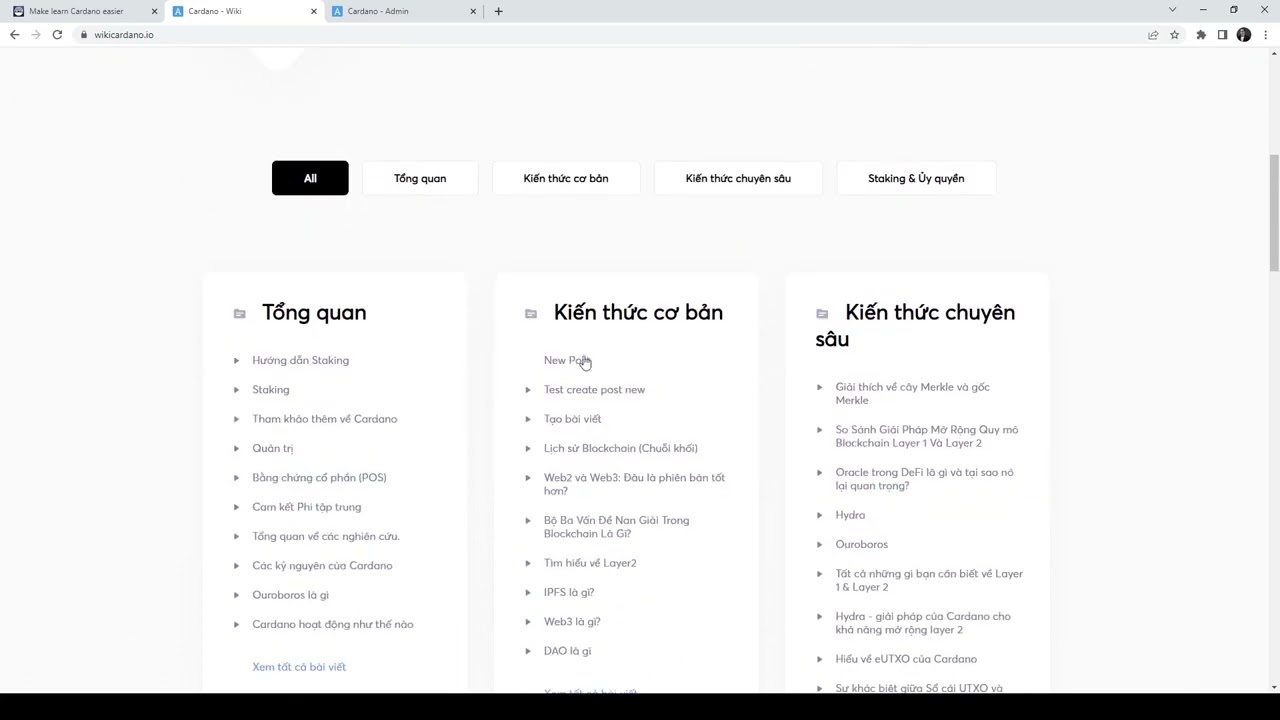Reload the wikicardano.io page

coord(57,34)
